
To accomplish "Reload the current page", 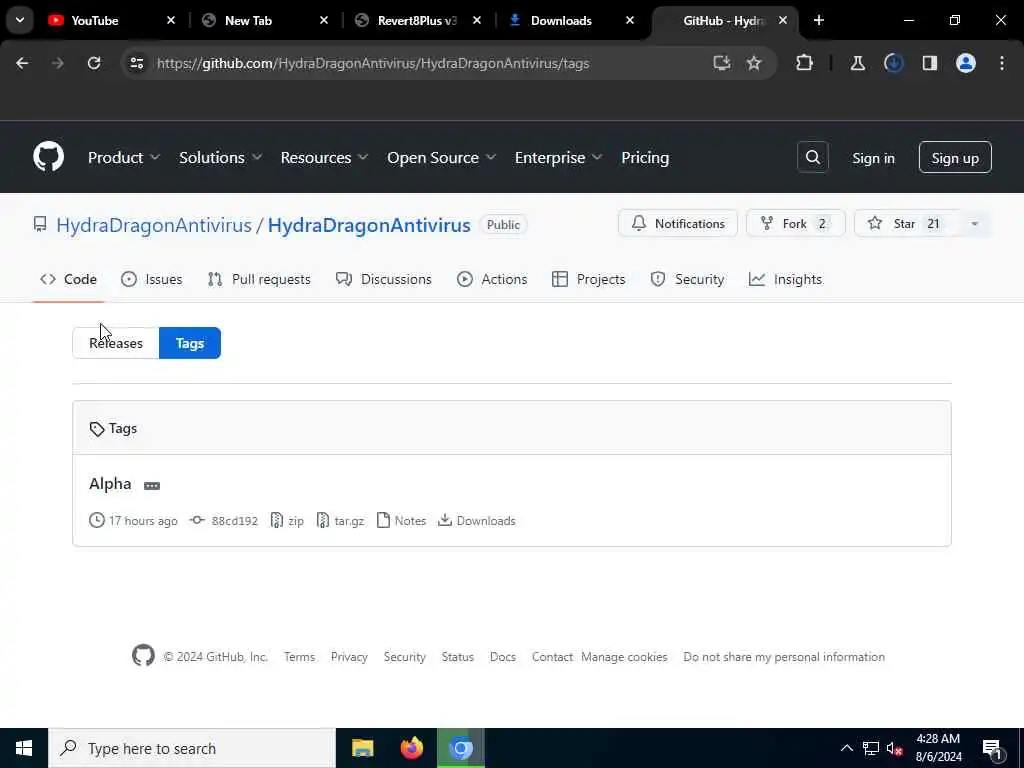I will pos(94,63).
